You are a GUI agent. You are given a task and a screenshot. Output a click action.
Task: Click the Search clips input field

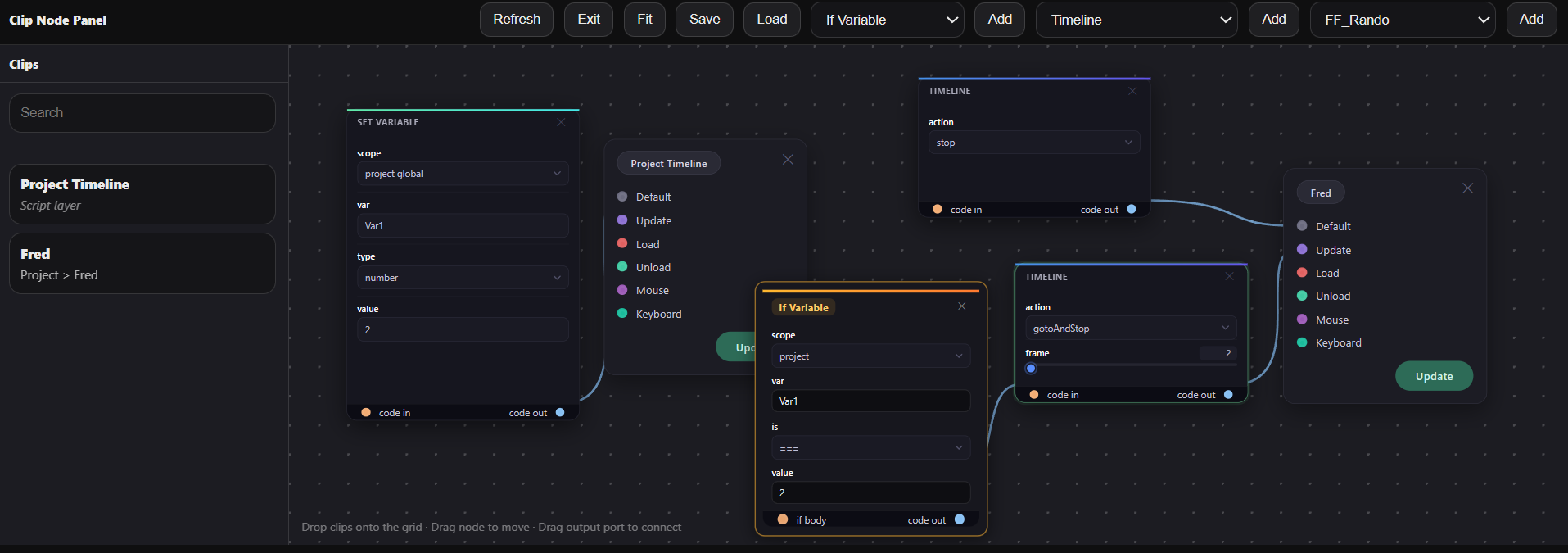142,113
